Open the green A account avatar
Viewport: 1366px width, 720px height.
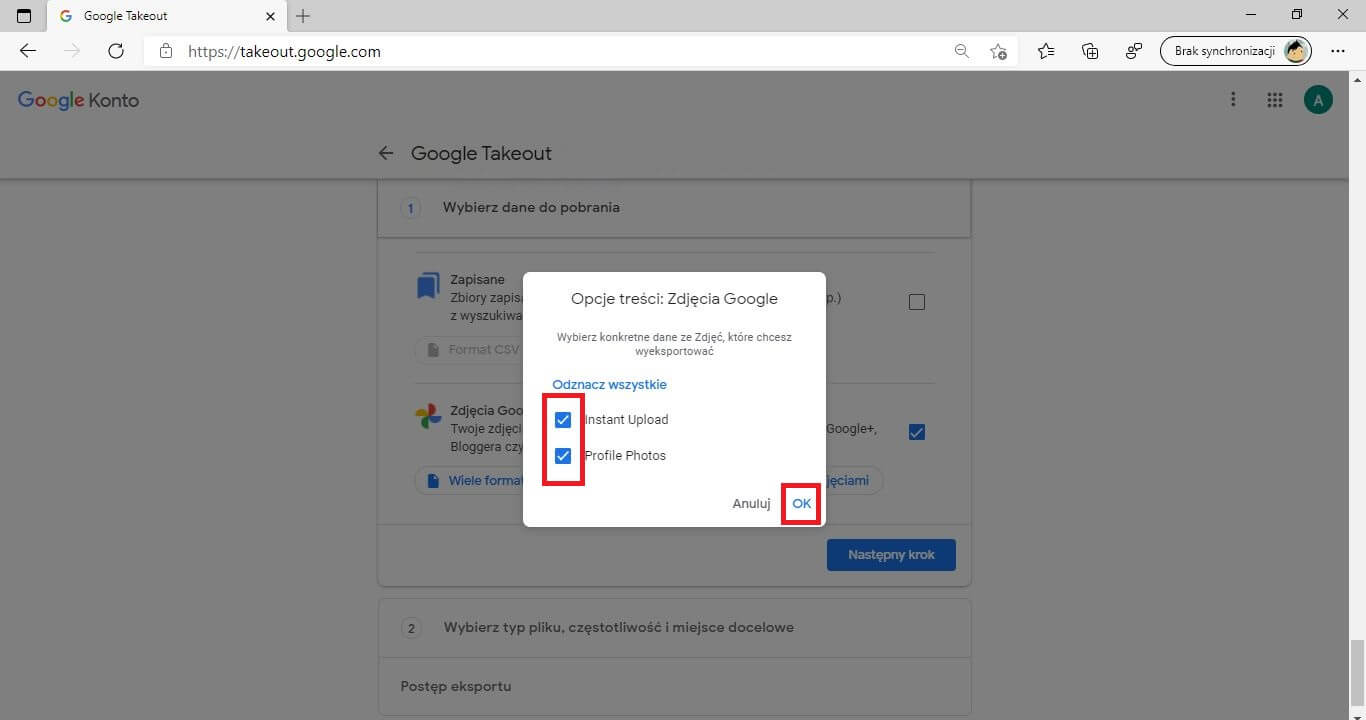click(x=1318, y=100)
